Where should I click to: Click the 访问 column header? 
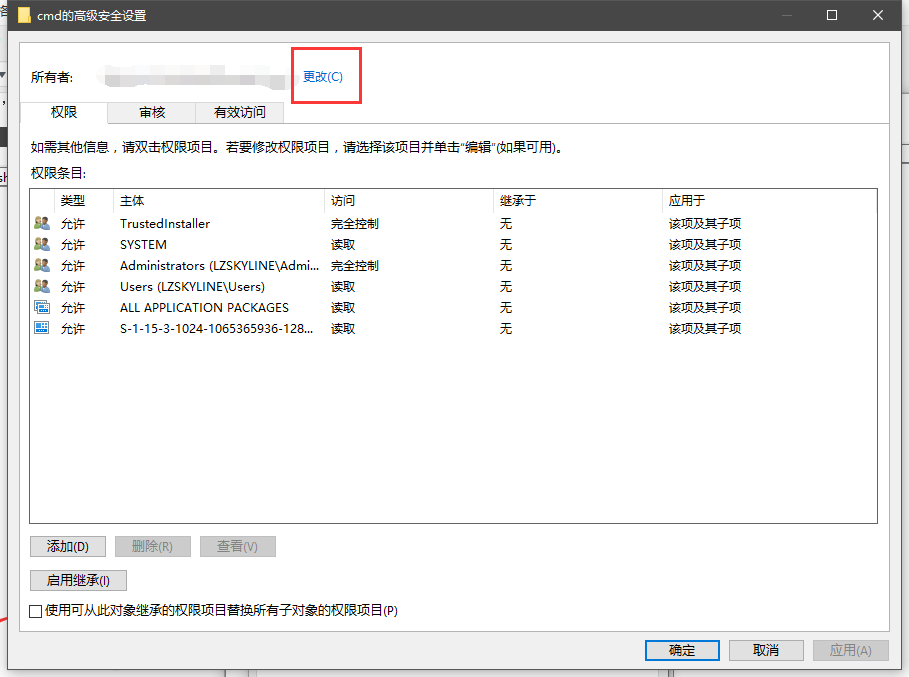pyautogui.click(x=408, y=201)
